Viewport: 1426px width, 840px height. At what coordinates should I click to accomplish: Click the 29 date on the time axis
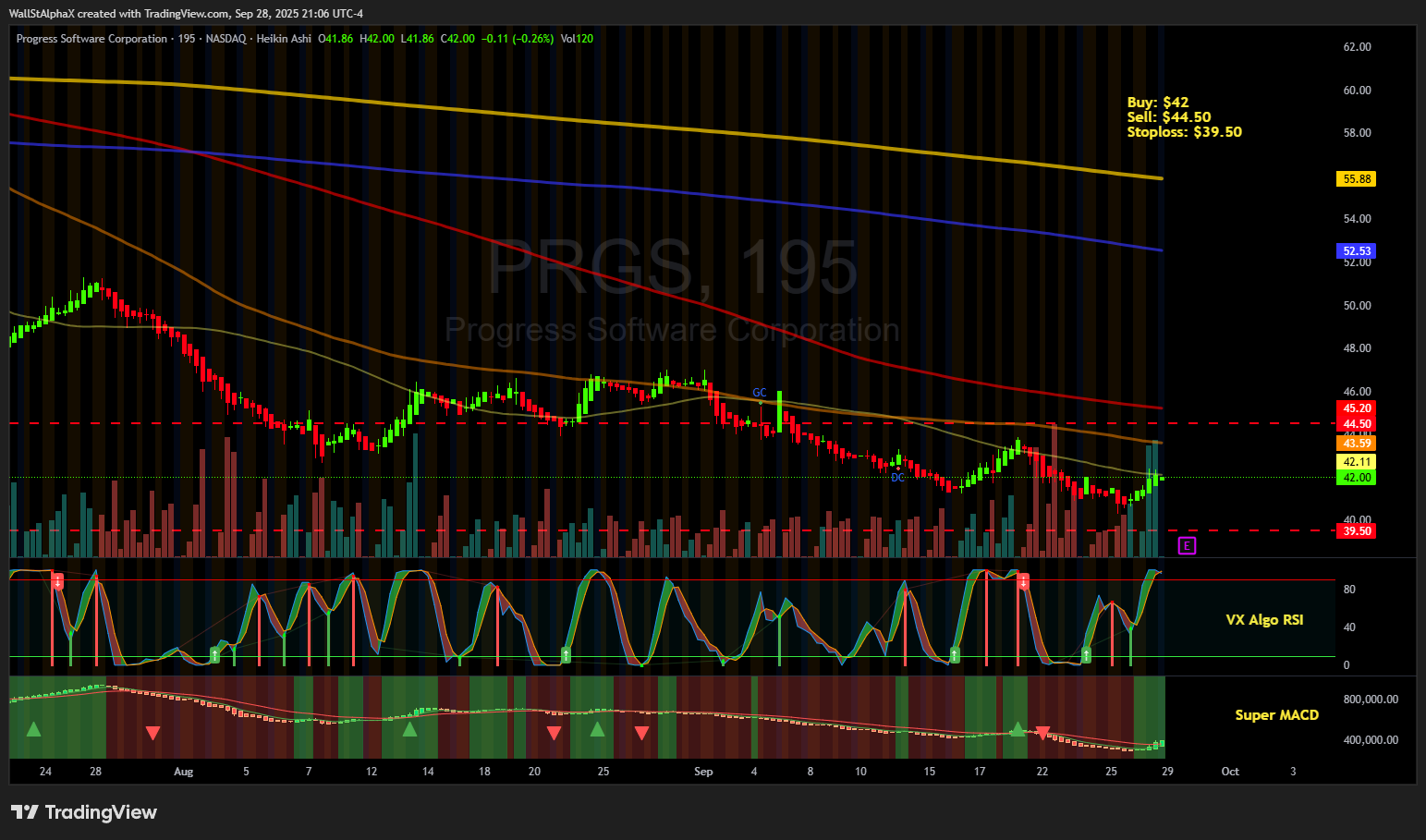[x=1167, y=772]
